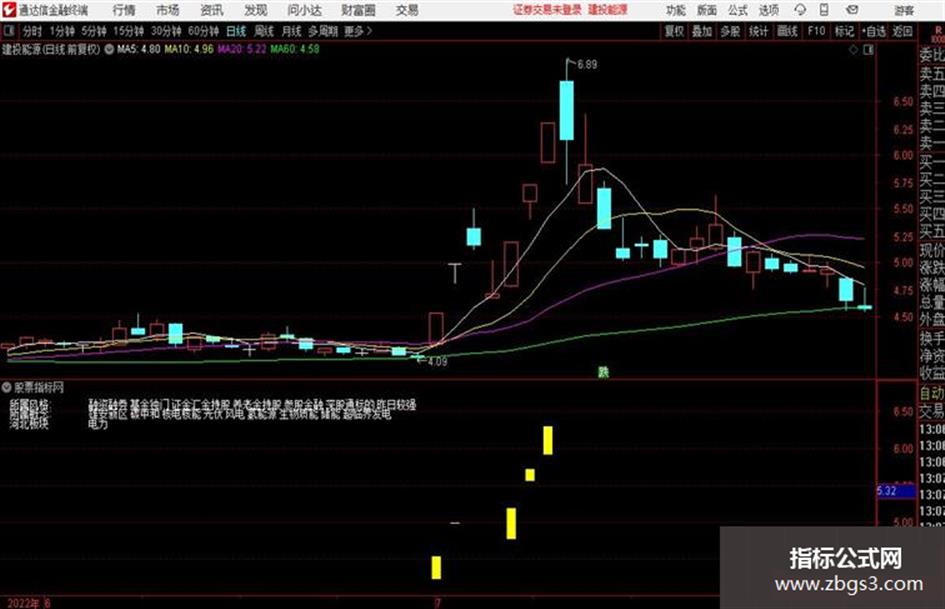
Task: Toggle the side panel icon near diamond
Action: (868, 50)
